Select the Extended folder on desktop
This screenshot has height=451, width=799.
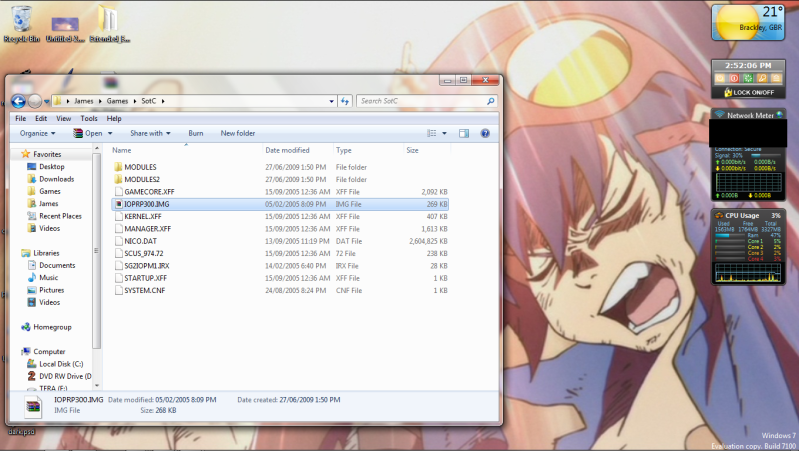(109, 23)
